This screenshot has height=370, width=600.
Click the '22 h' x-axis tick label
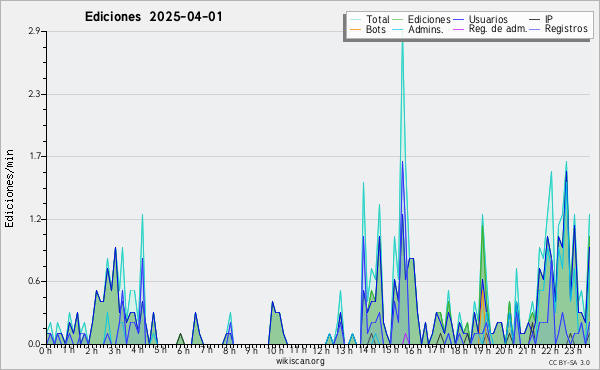click(551, 351)
